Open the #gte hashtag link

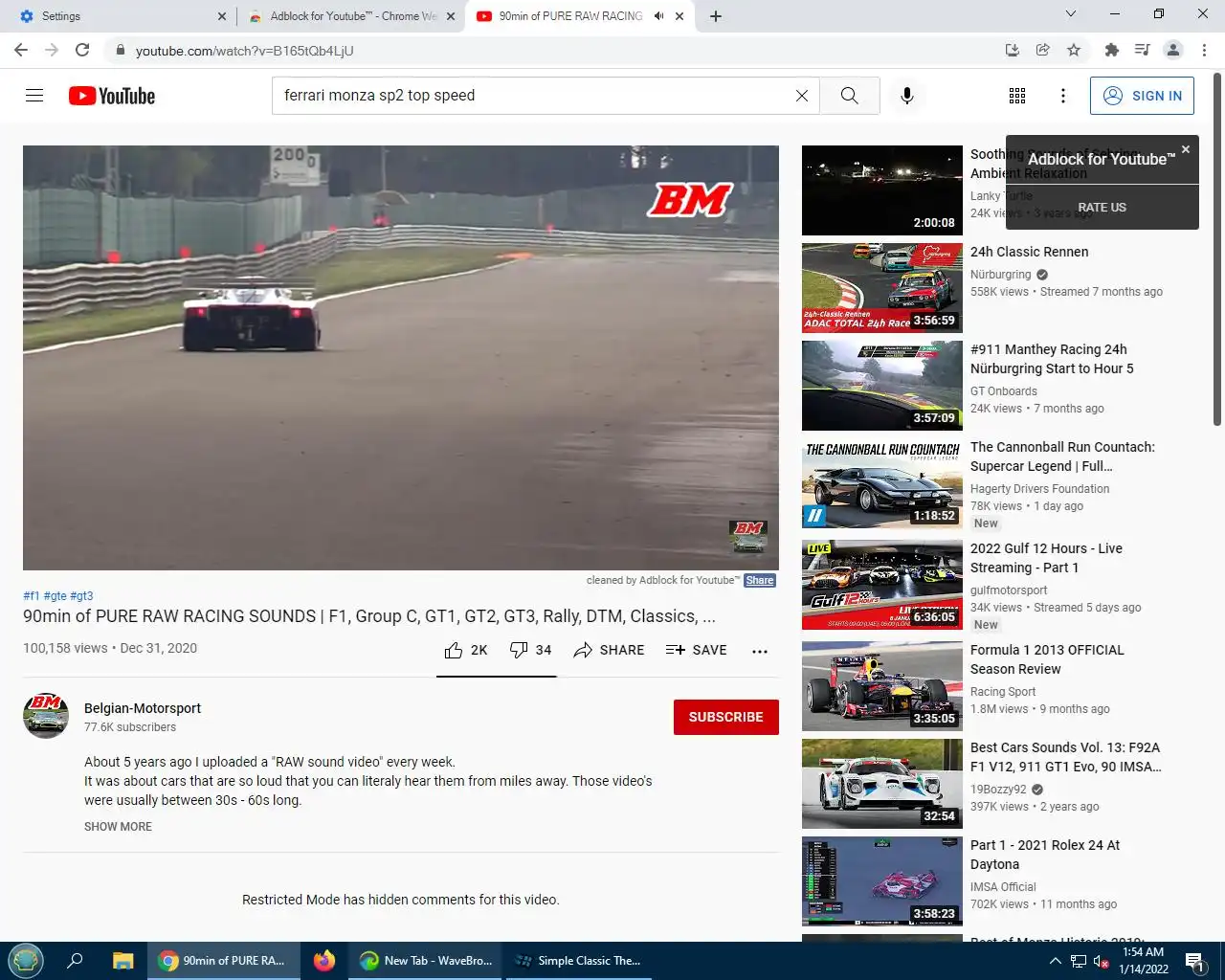(55, 595)
